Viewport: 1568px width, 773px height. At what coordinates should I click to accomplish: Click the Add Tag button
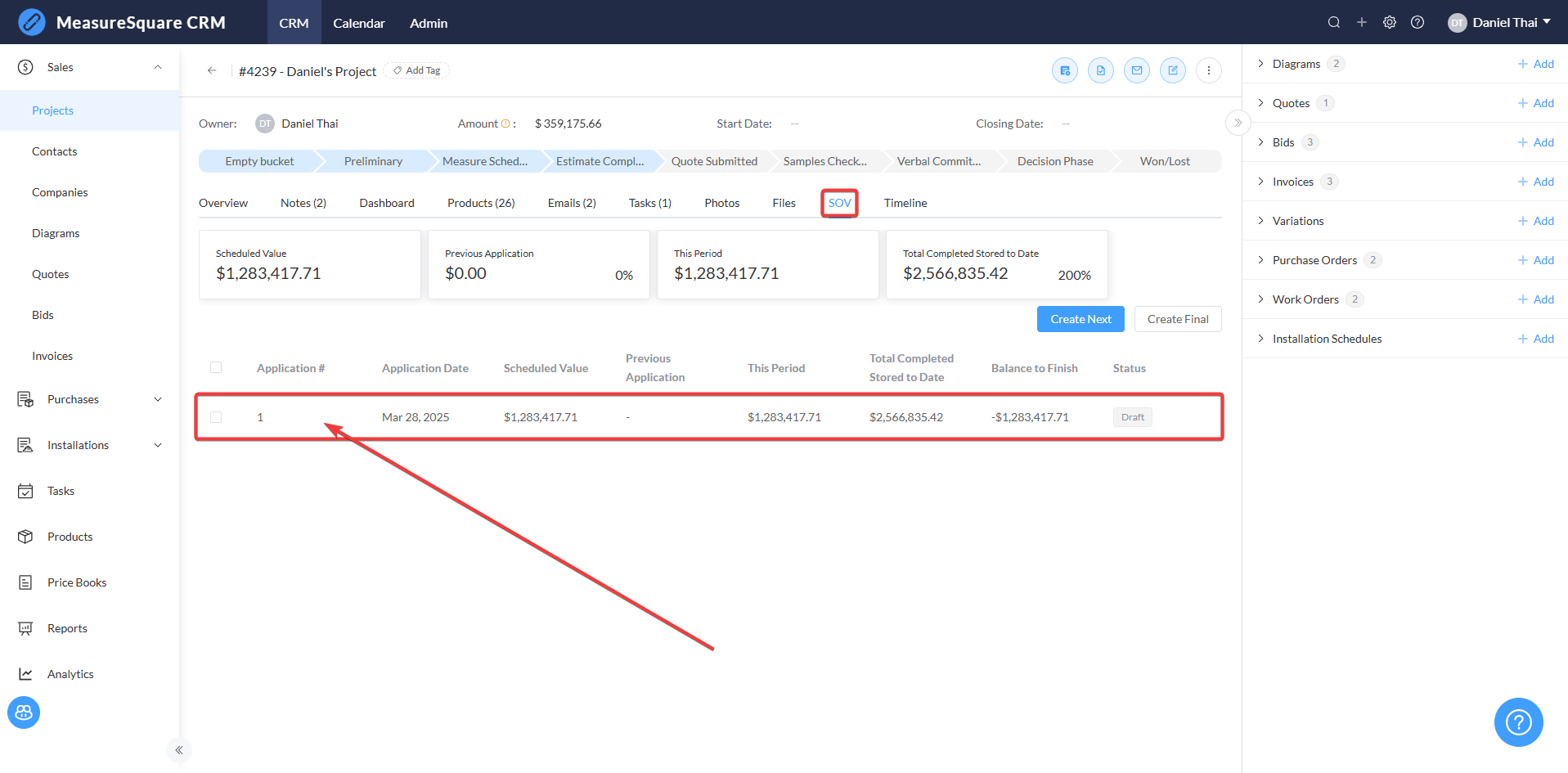[417, 70]
